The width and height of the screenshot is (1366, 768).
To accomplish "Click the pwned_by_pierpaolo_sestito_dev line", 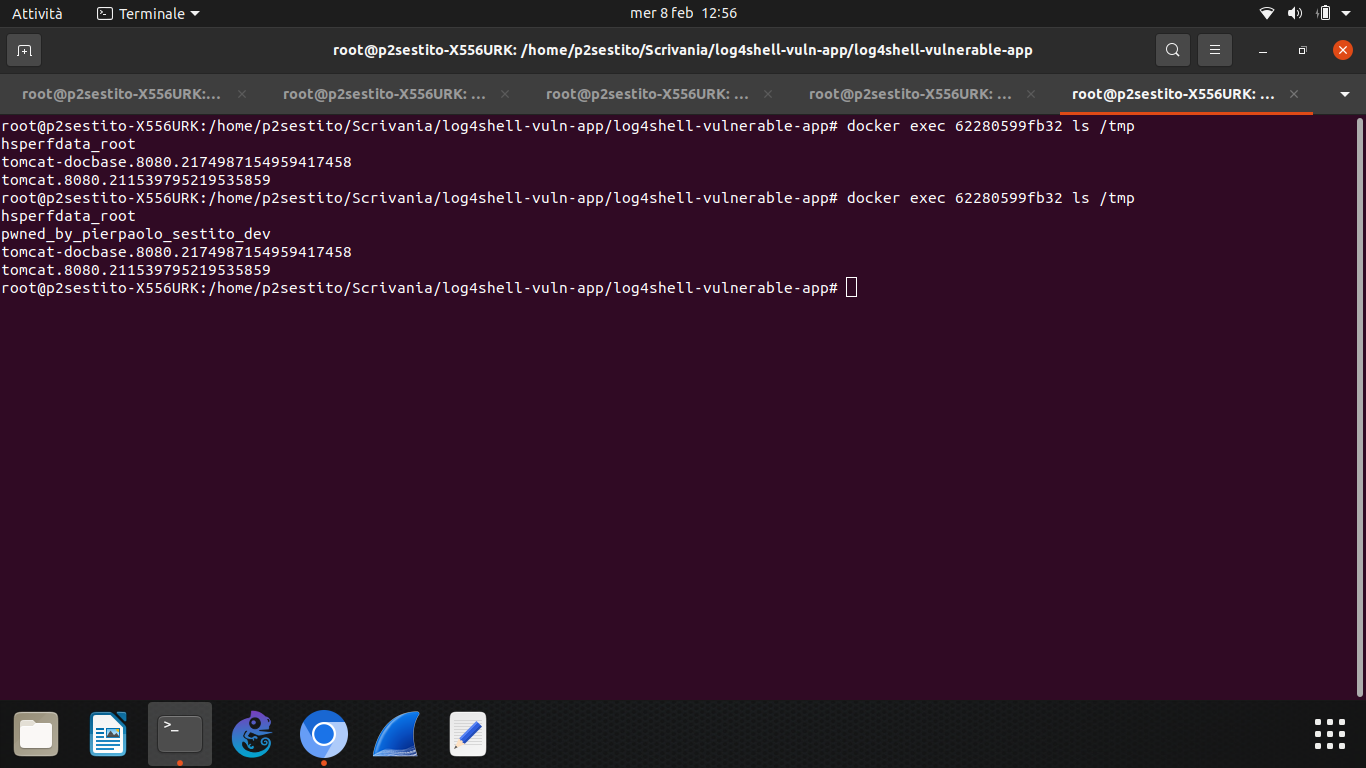I will (136, 234).
